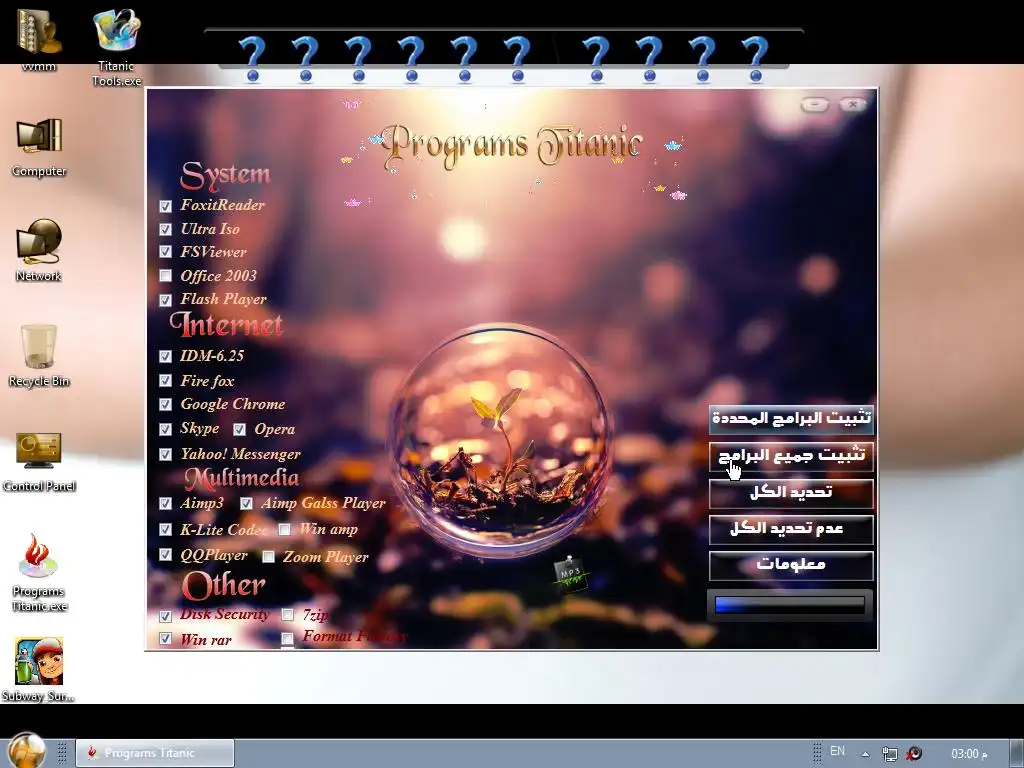The height and width of the screenshot is (768, 1024).
Task: Activate Programs Titanic taskbar button
Action: coord(155,753)
